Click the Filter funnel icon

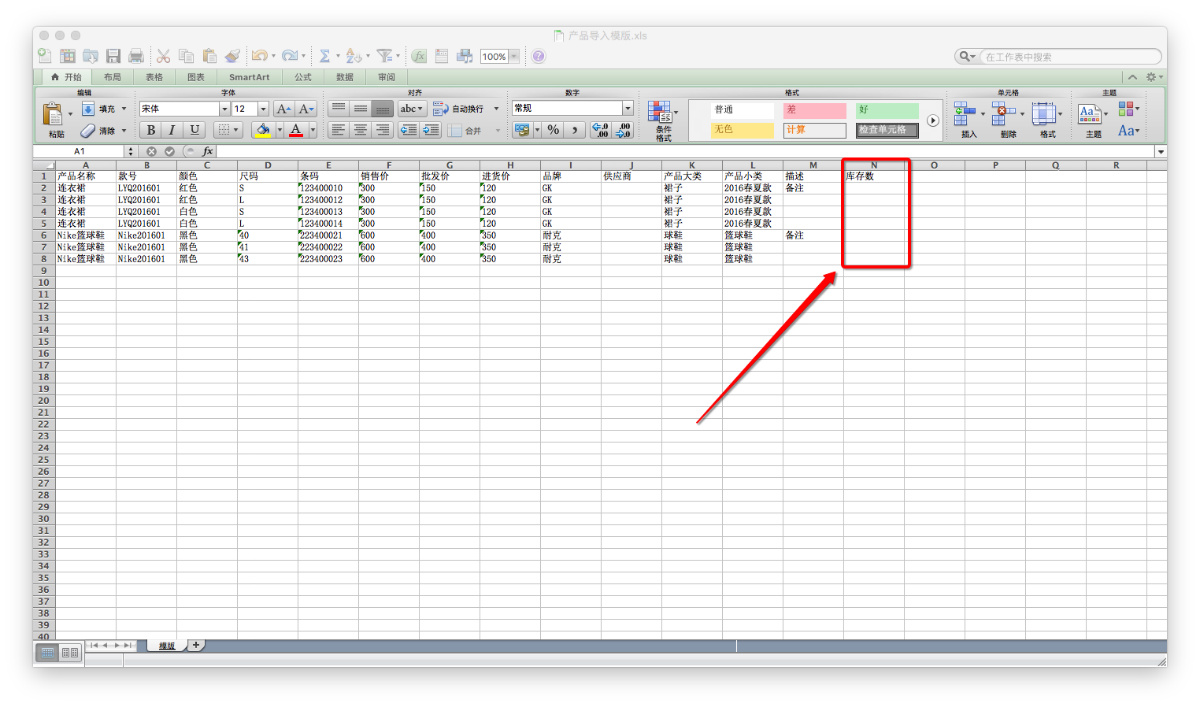click(384, 57)
